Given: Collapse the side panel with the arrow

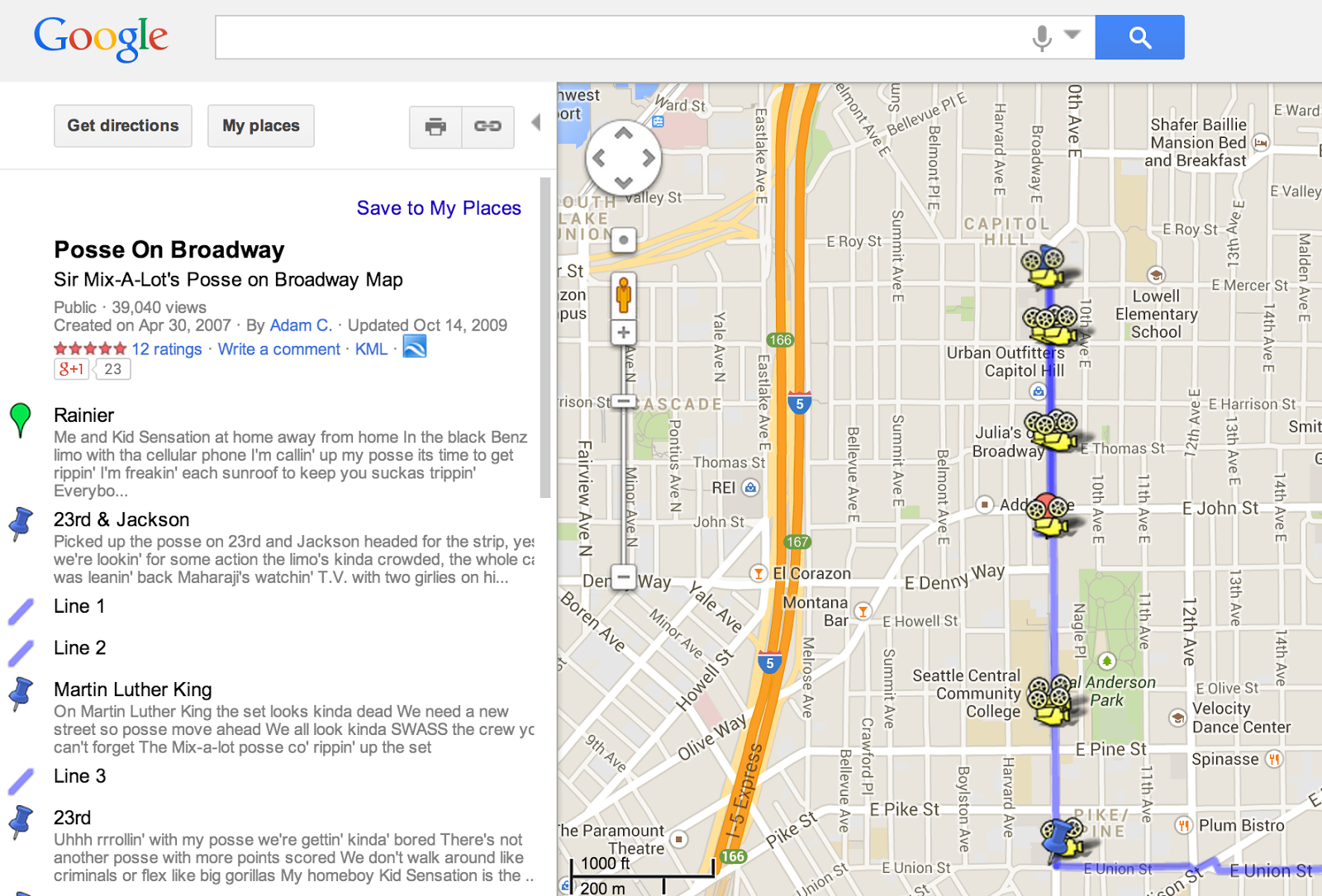Looking at the screenshot, I should [536, 123].
